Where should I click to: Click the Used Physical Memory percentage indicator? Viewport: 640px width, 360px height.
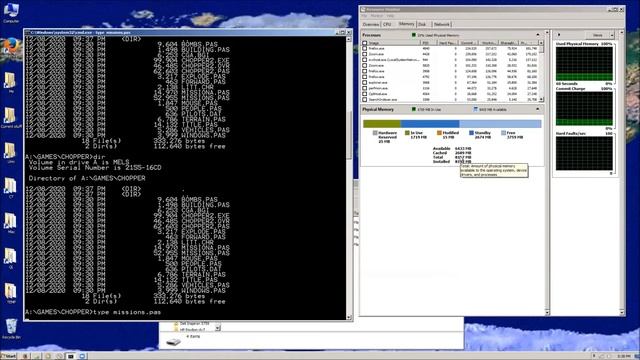413,35
